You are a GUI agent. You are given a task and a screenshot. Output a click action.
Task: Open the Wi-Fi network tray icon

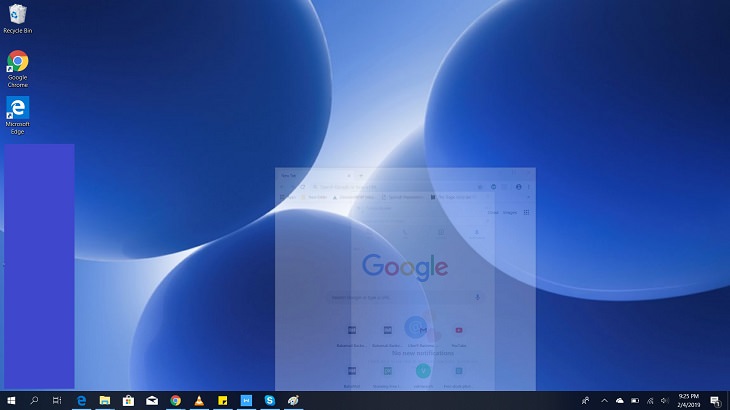[x=650, y=400]
